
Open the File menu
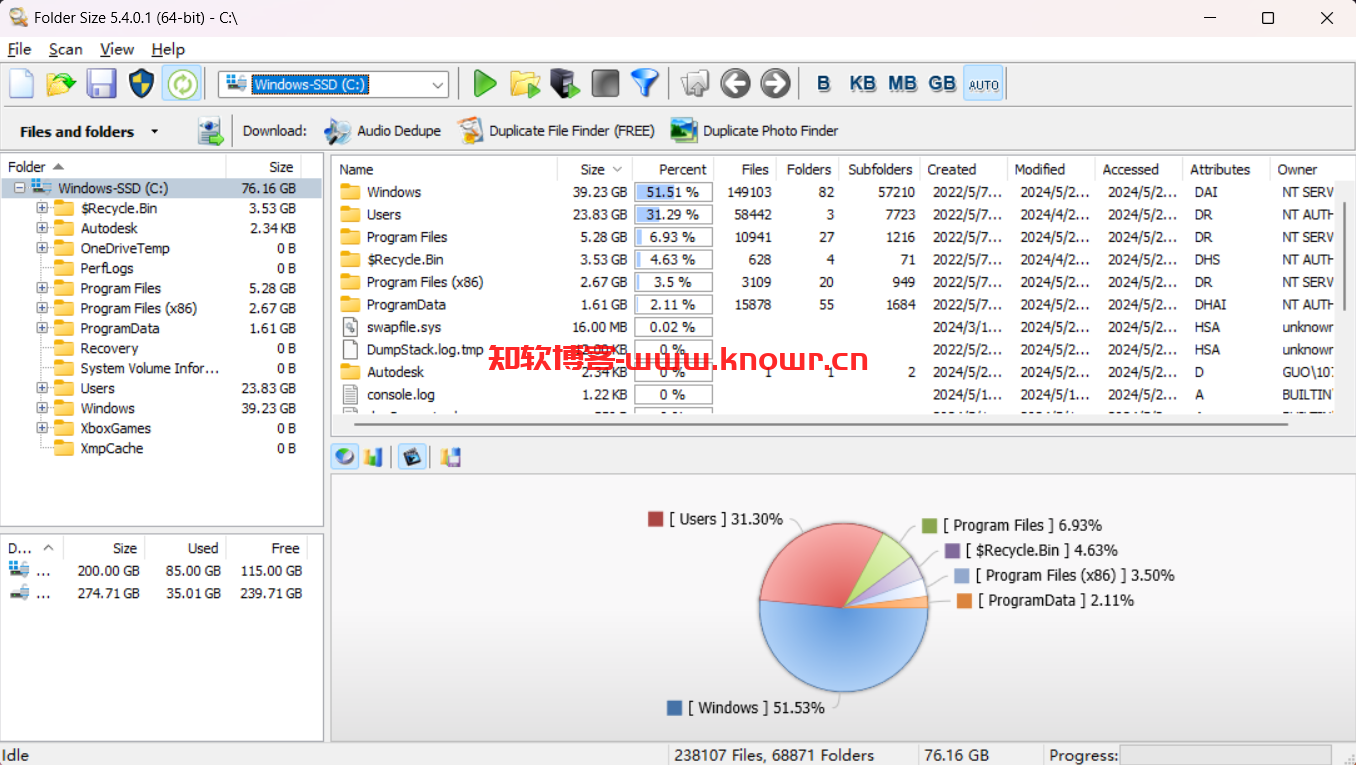tap(19, 49)
